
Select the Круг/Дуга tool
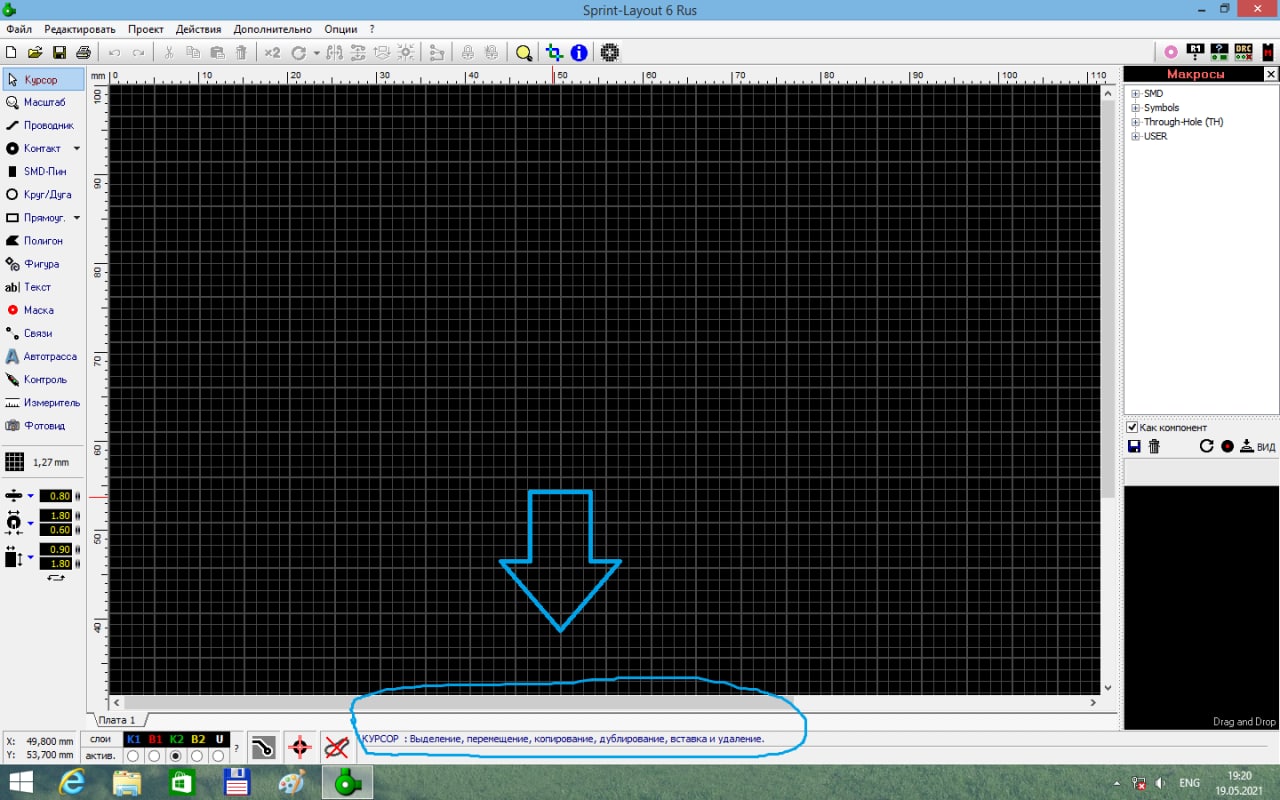point(42,195)
